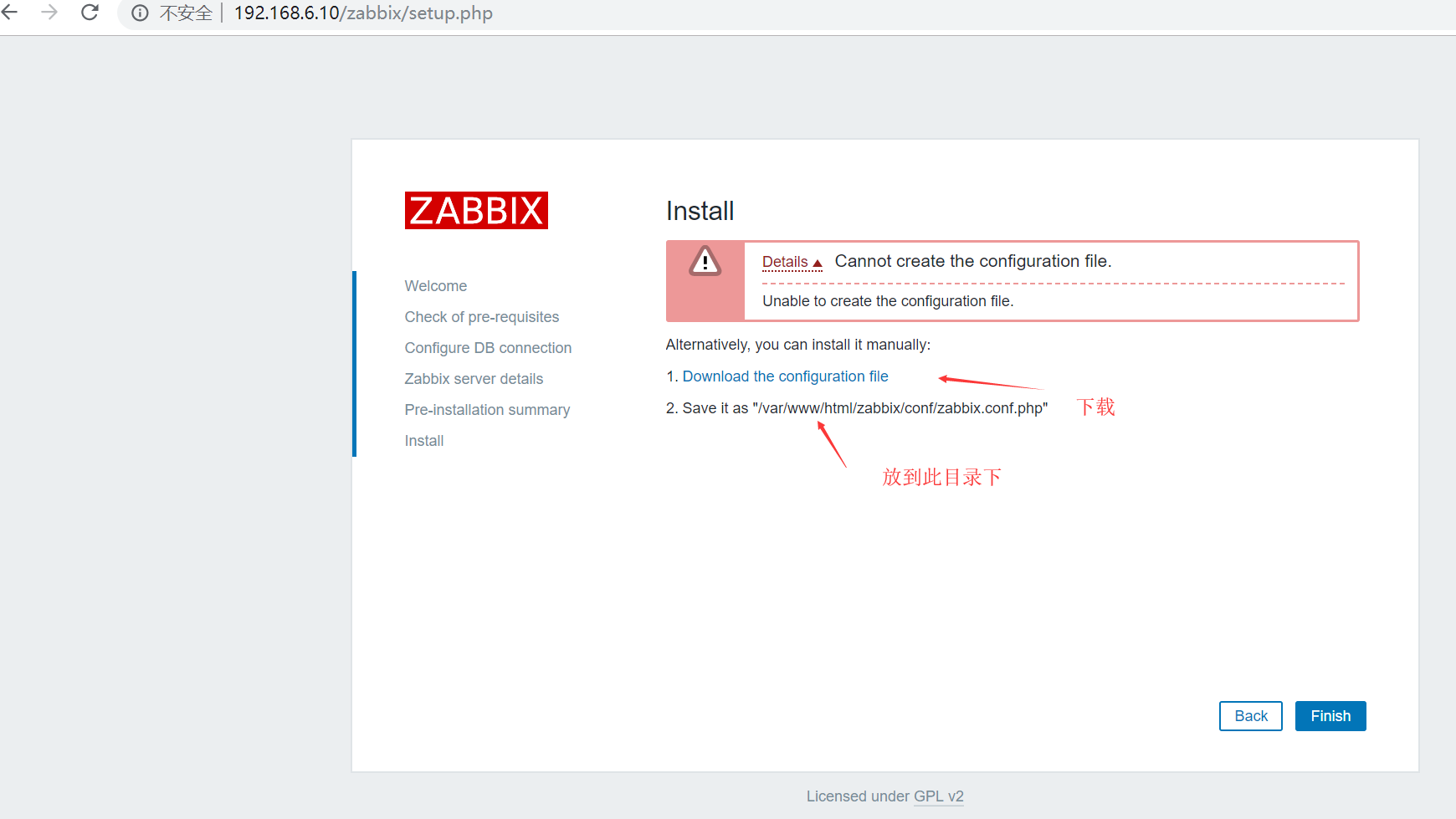Click the browser back arrow
The width and height of the screenshot is (1456, 819).
pos(10,13)
